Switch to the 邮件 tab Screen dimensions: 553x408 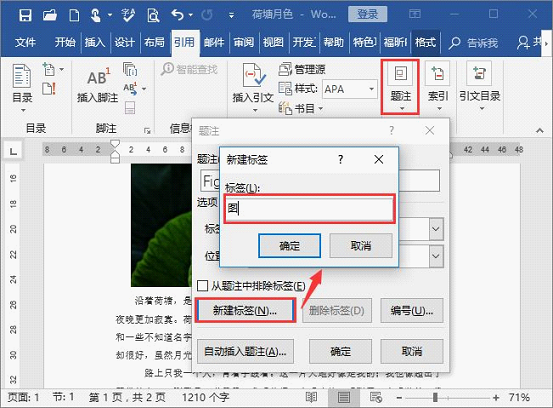click(214, 43)
